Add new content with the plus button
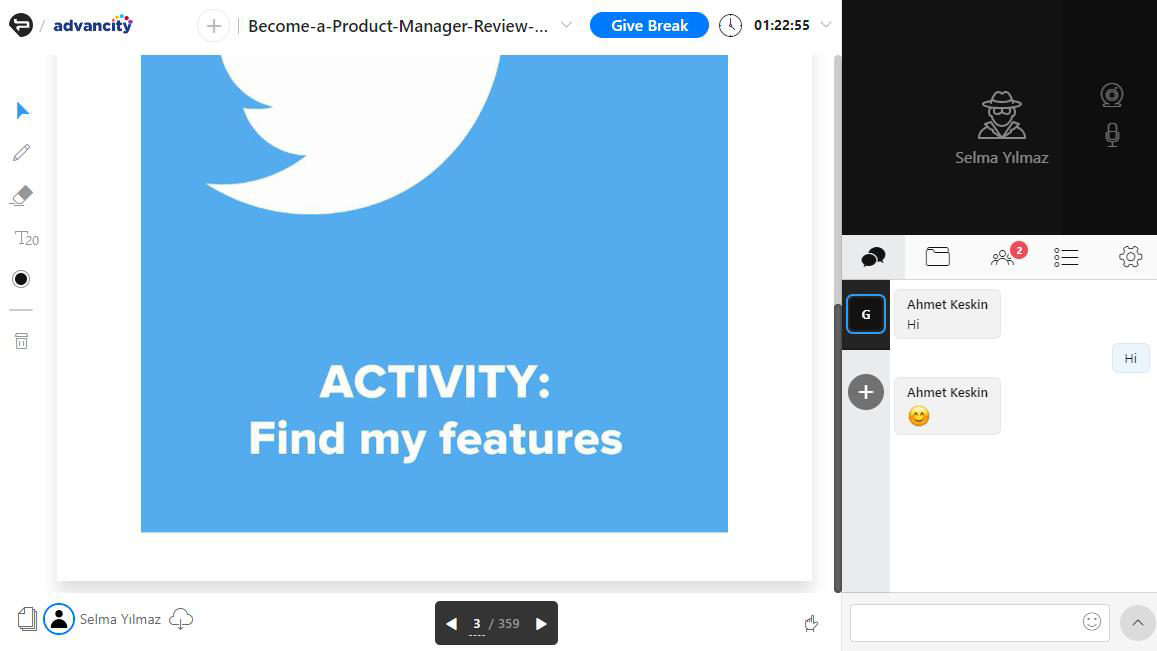Image resolution: width=1157 pixels, height=651 pixels. 213,26
